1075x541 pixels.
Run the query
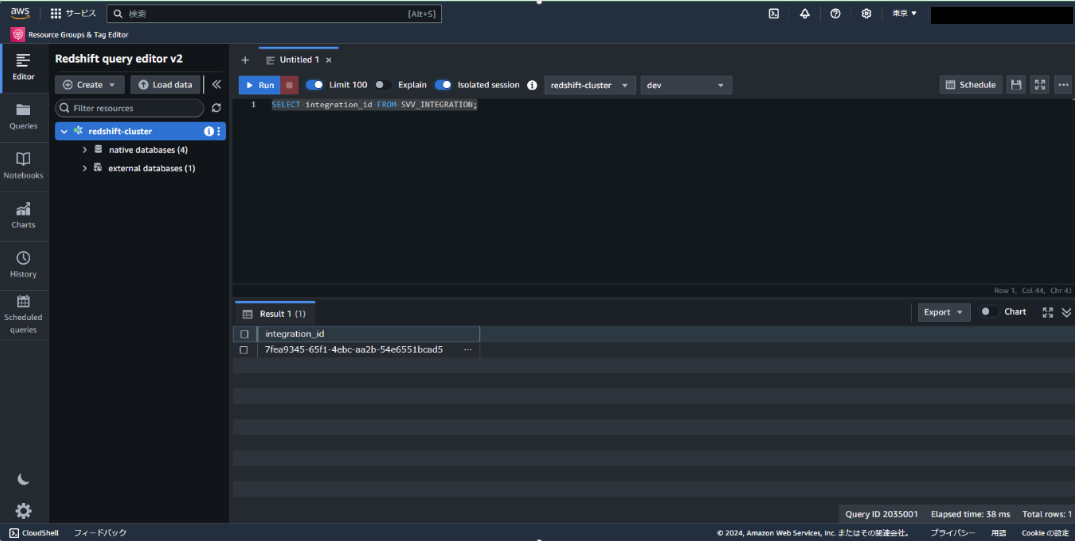260,85
